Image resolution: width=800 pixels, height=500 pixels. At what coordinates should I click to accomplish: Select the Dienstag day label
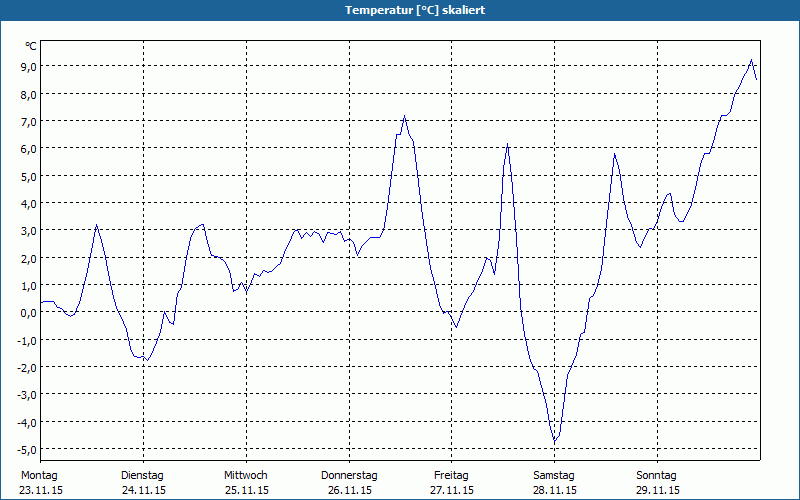pos(142,476)
